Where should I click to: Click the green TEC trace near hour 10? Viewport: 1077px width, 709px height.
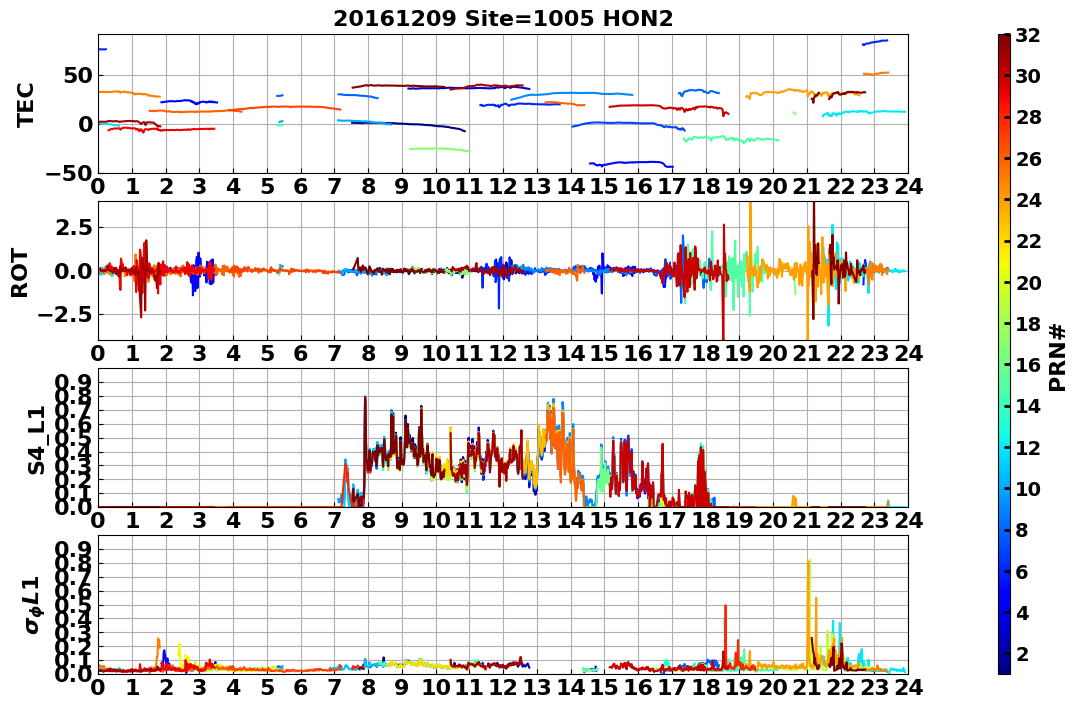(x=440, y=149)
